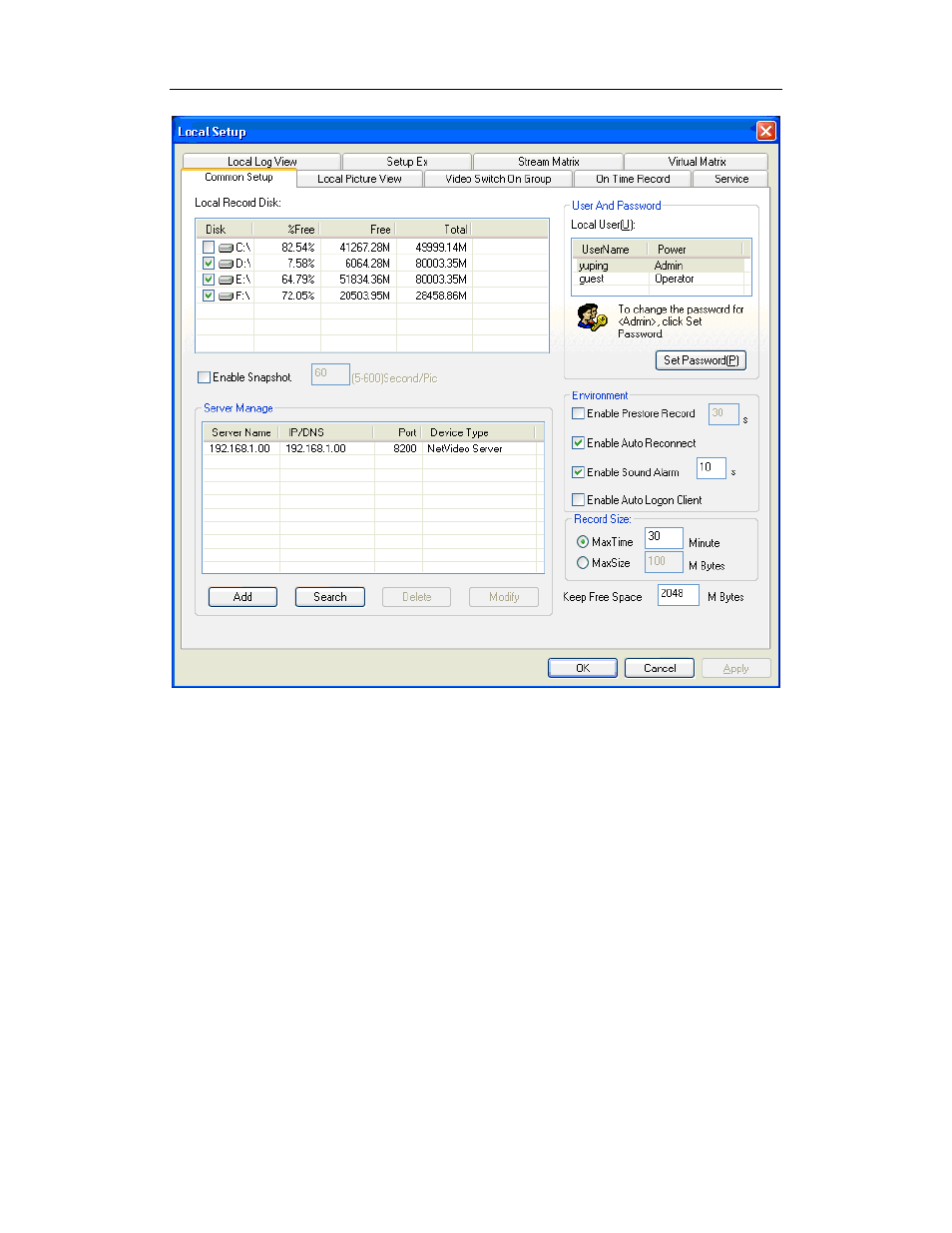Click the Keep Free Space field
This screenshot has width=952, height=1233.
(x=678, y=594)
